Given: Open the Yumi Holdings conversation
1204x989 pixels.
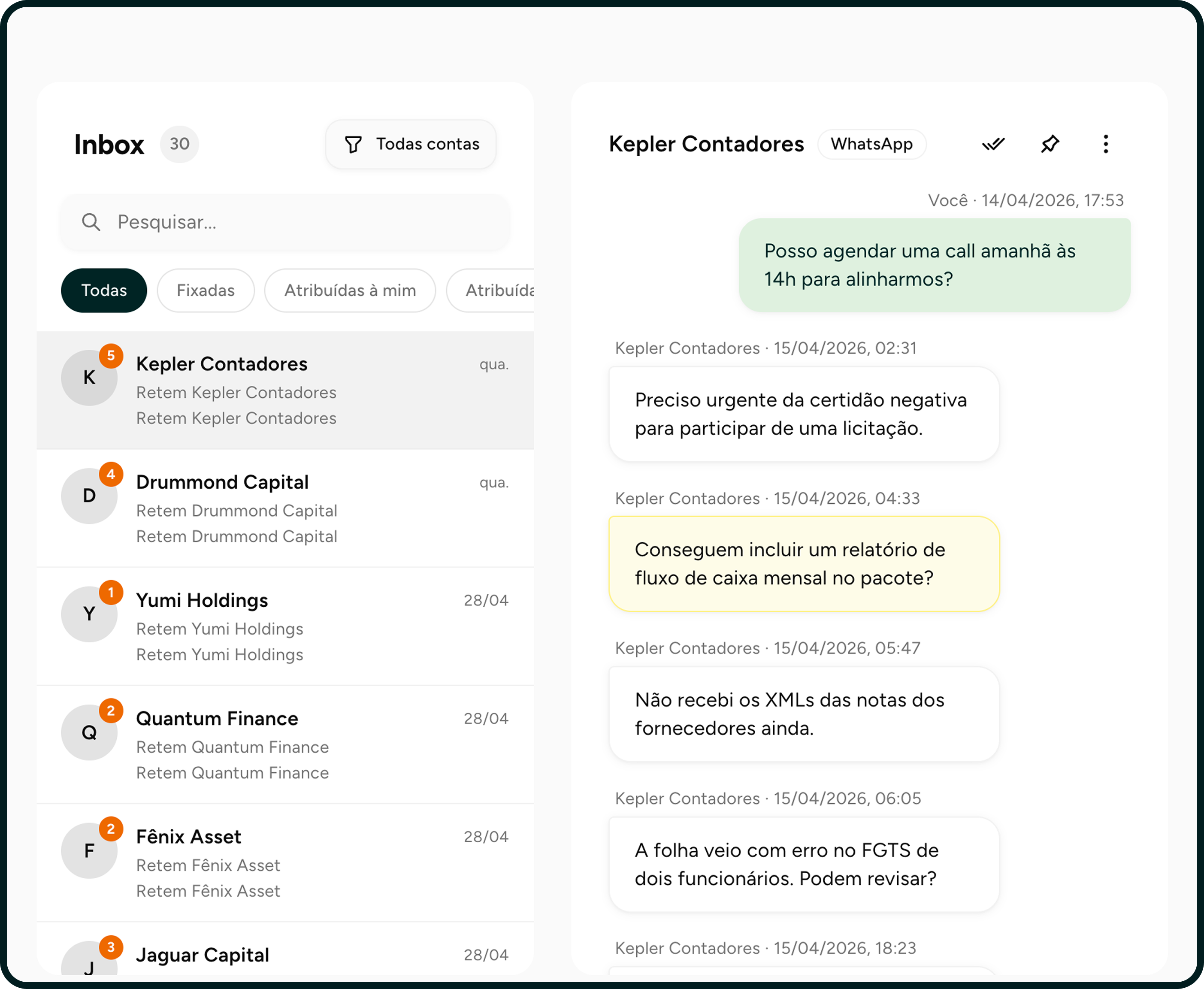Looking at the screenshot, I should coord(285,627).
